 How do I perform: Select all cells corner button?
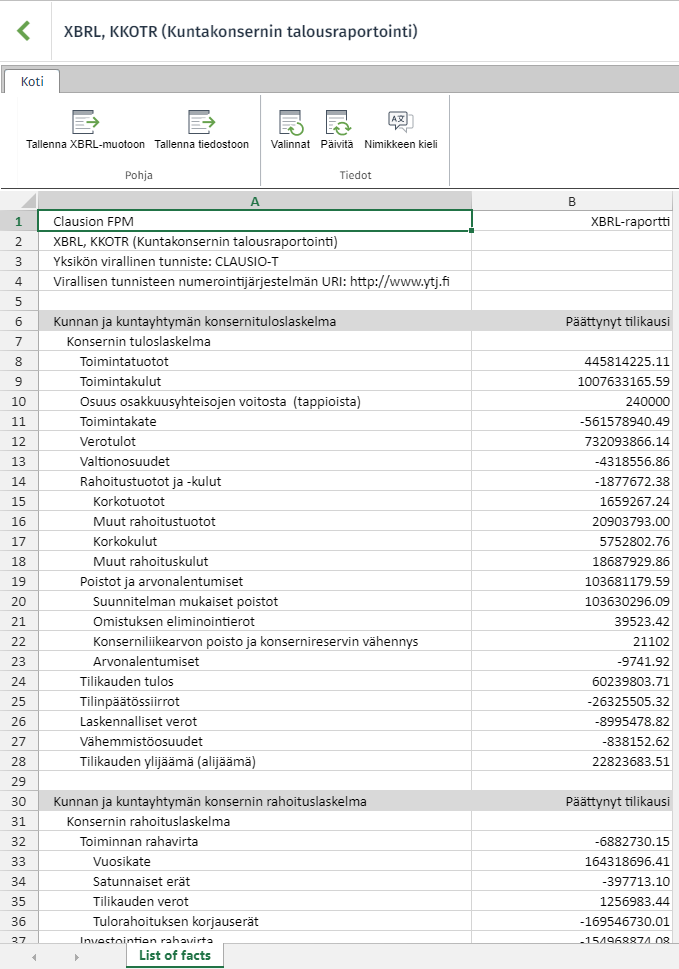19,201
